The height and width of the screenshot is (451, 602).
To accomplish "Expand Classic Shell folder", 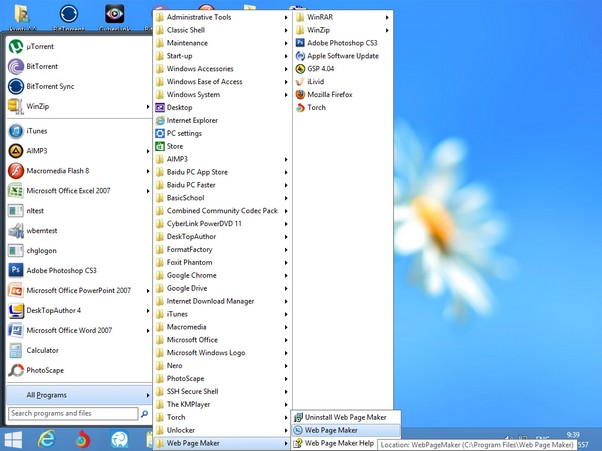I will (222, 30).
